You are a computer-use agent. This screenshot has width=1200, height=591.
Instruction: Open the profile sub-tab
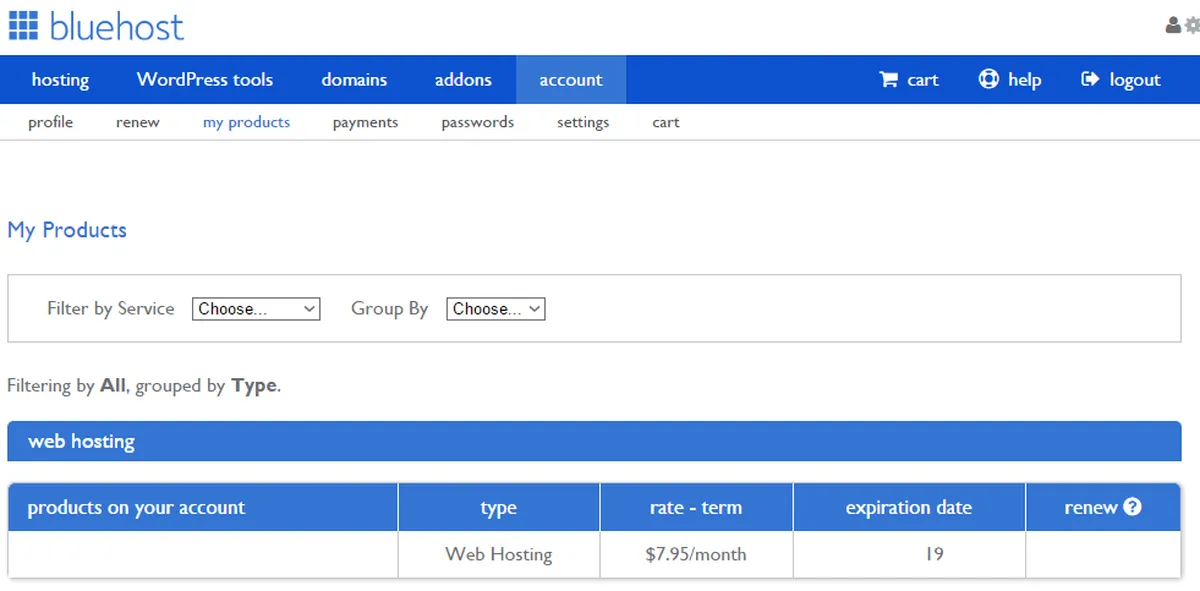pyautogui.click(x=51, y=122)
